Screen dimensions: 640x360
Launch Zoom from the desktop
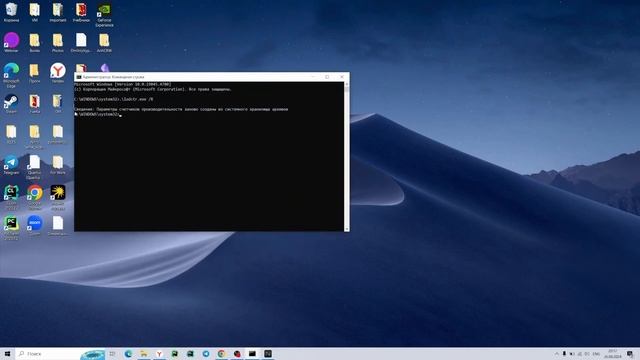tap(35, 225)
